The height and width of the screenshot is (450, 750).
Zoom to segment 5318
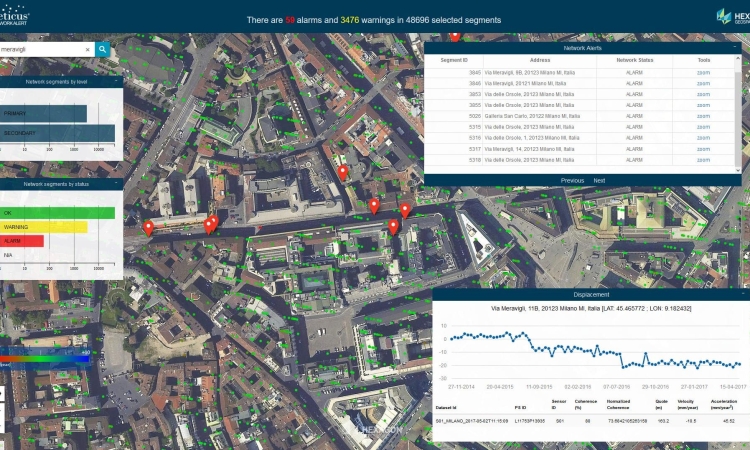point(703,160)
